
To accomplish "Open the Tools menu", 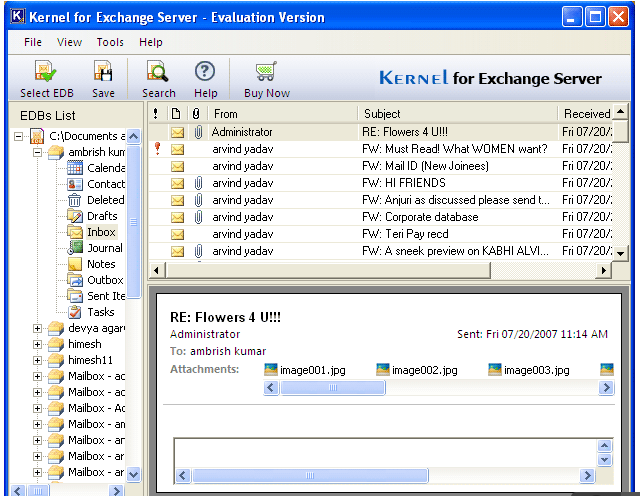I will (110, 42).
